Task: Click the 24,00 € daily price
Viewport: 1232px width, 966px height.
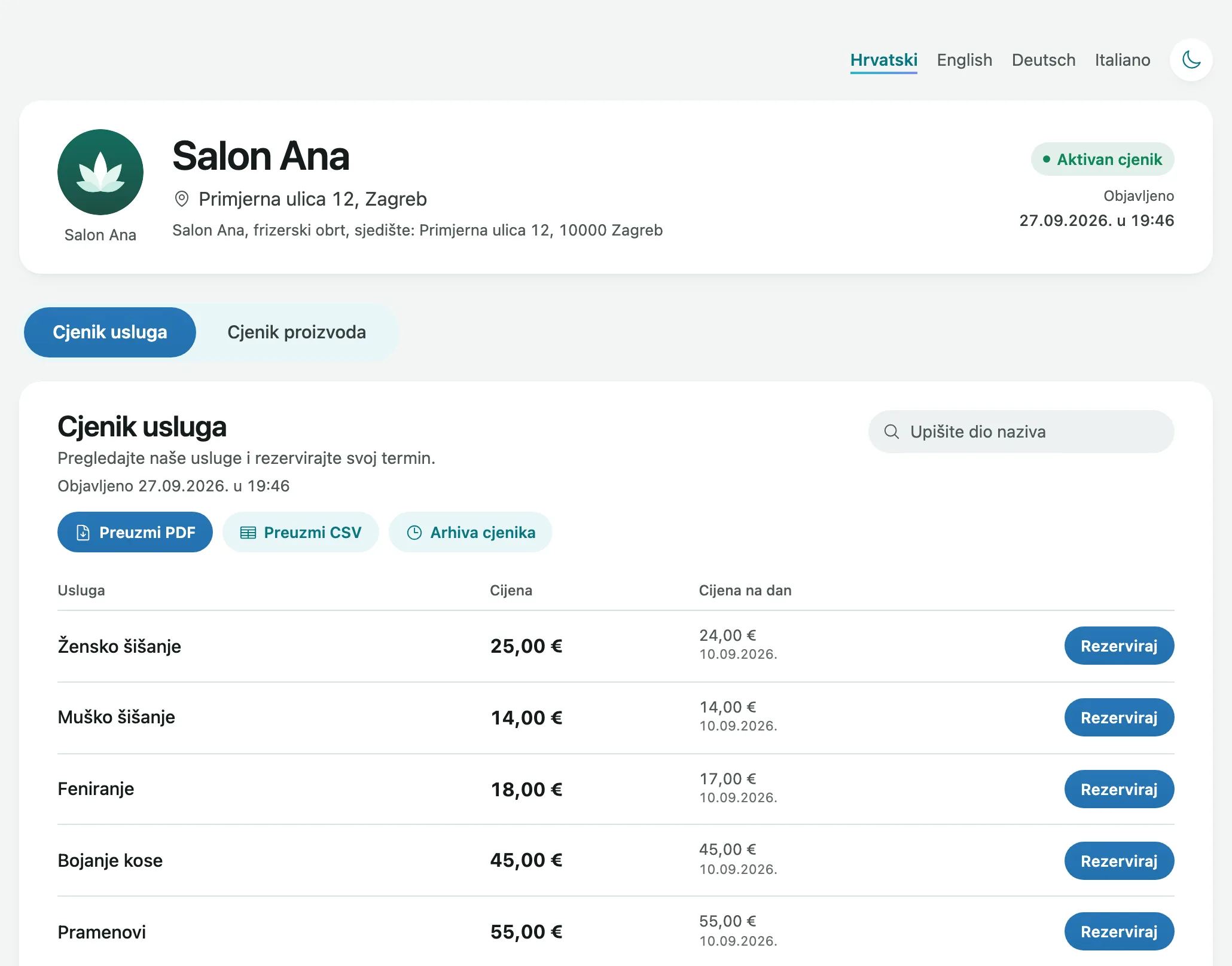Action: 728,635
